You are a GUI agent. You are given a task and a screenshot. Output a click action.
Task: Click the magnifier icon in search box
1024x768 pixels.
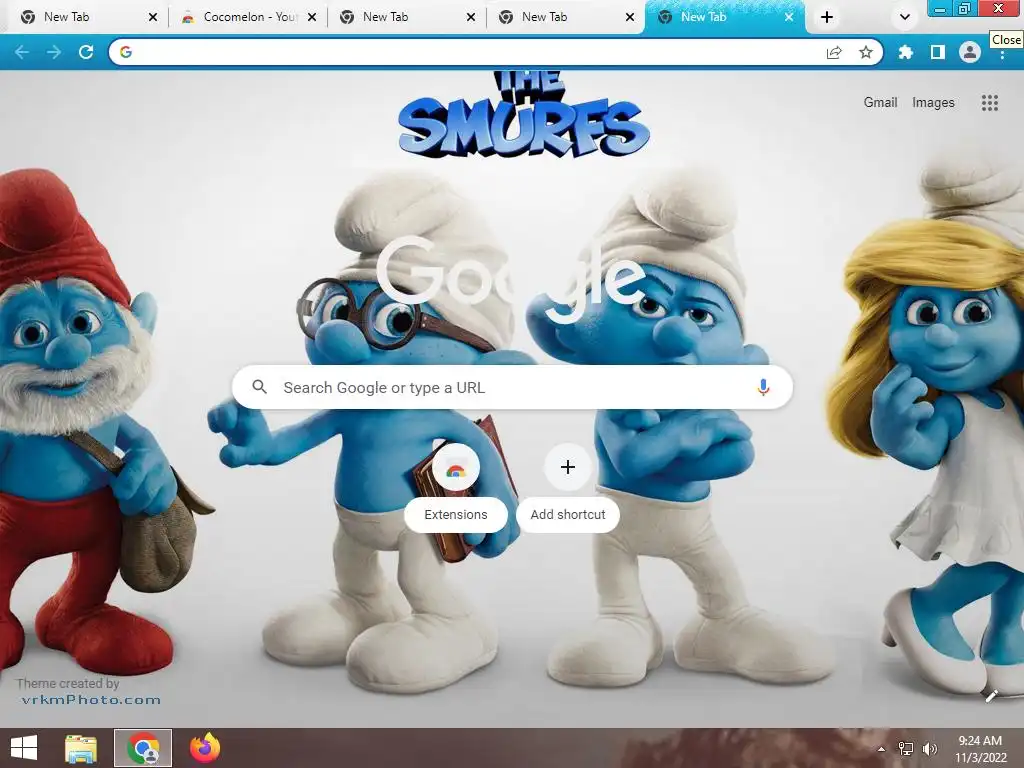click(259, 387)
